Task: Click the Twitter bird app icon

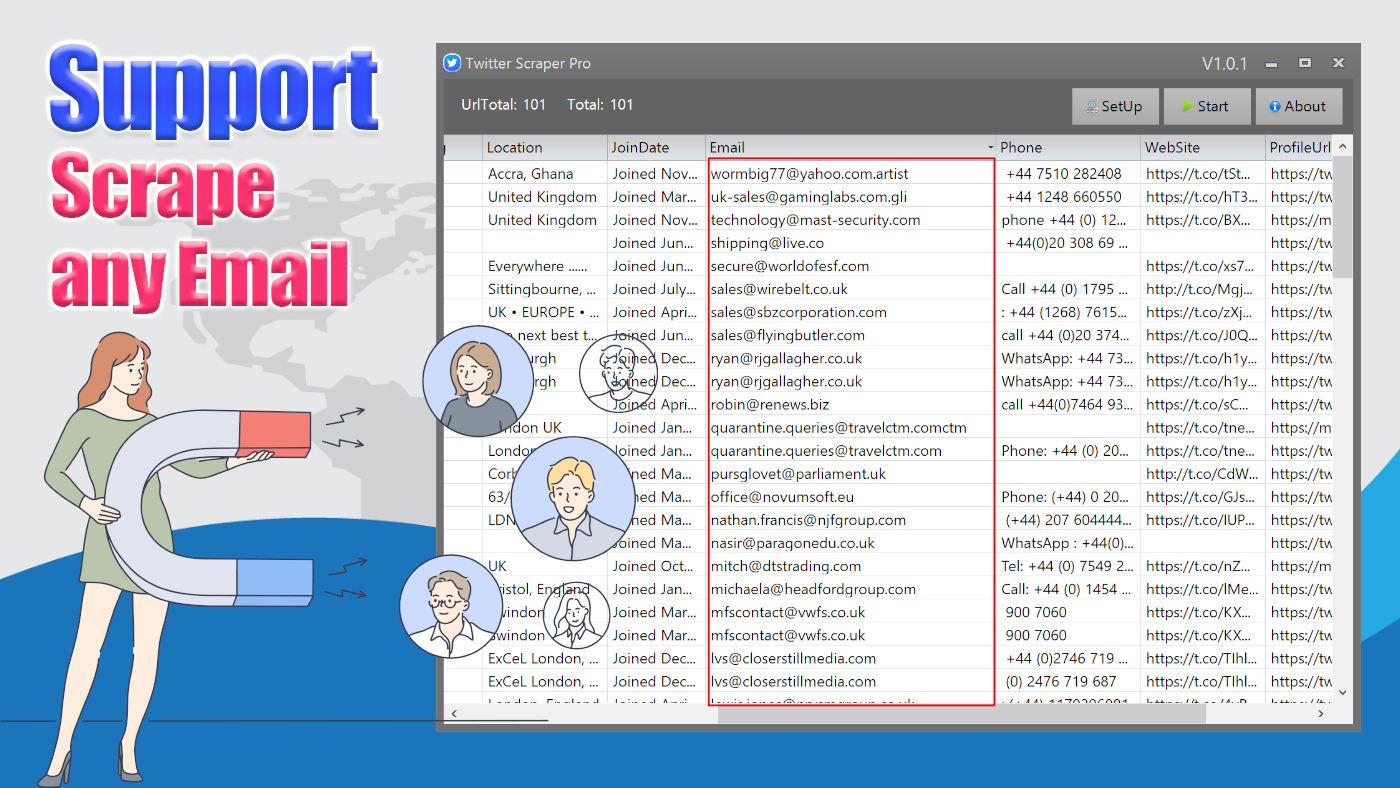Action: 452,63
